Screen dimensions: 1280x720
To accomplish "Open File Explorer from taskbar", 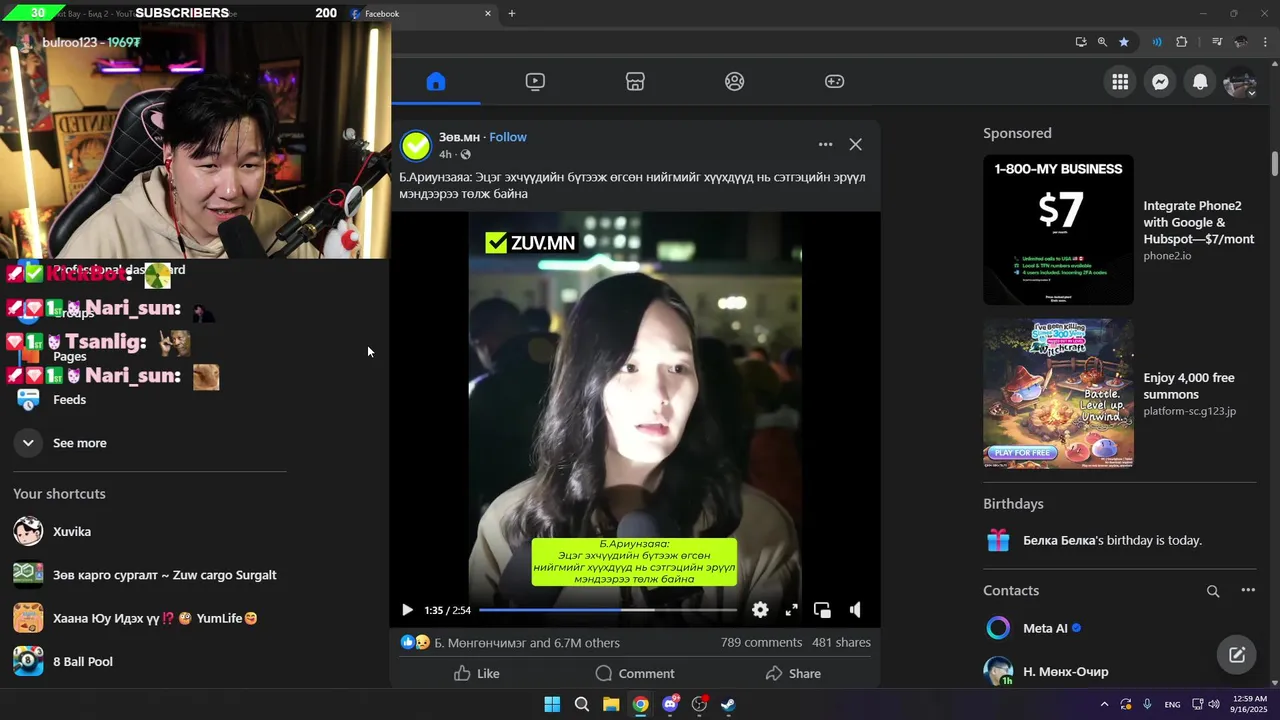I will [x=611, y=704].
